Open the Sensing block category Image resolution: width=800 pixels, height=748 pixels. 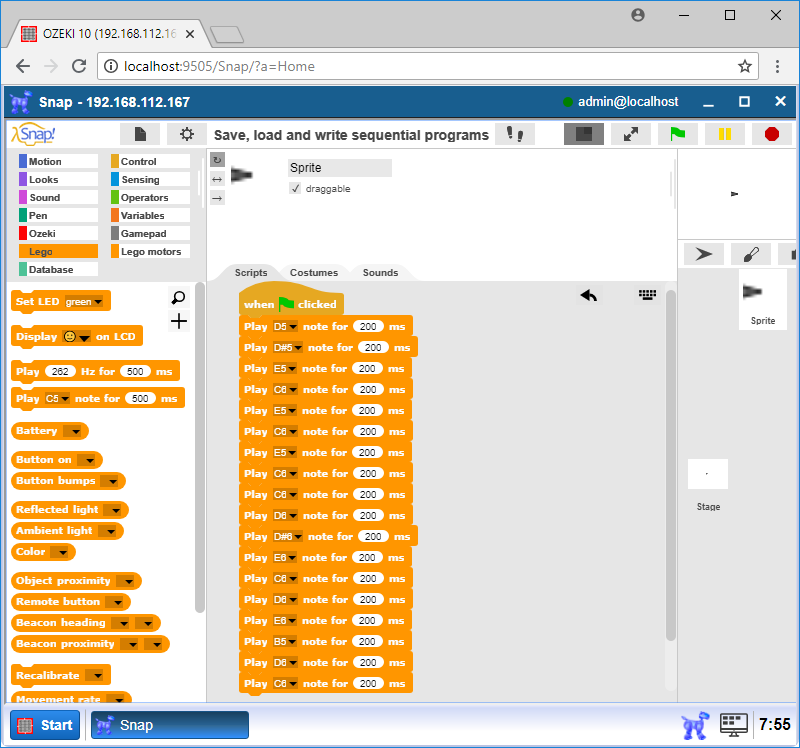pyautogui.click(x=150, y=180)
